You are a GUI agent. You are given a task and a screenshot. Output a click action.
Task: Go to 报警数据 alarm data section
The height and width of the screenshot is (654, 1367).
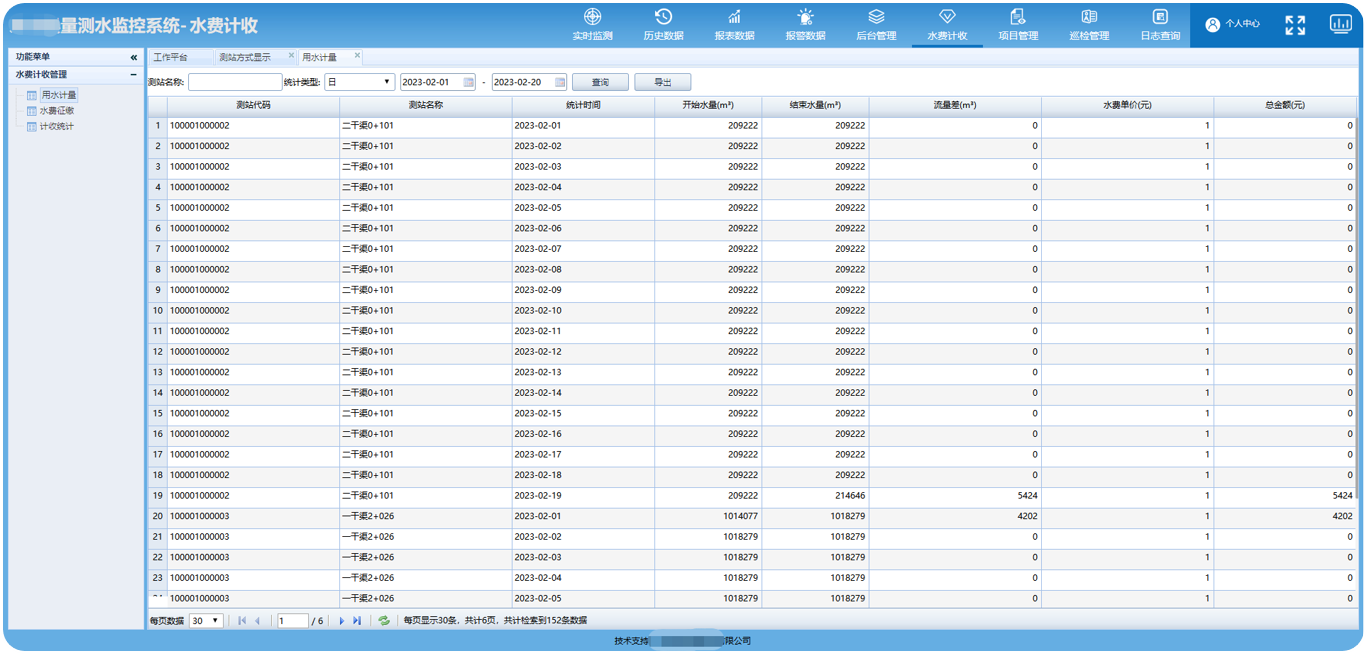pos(805,25)
